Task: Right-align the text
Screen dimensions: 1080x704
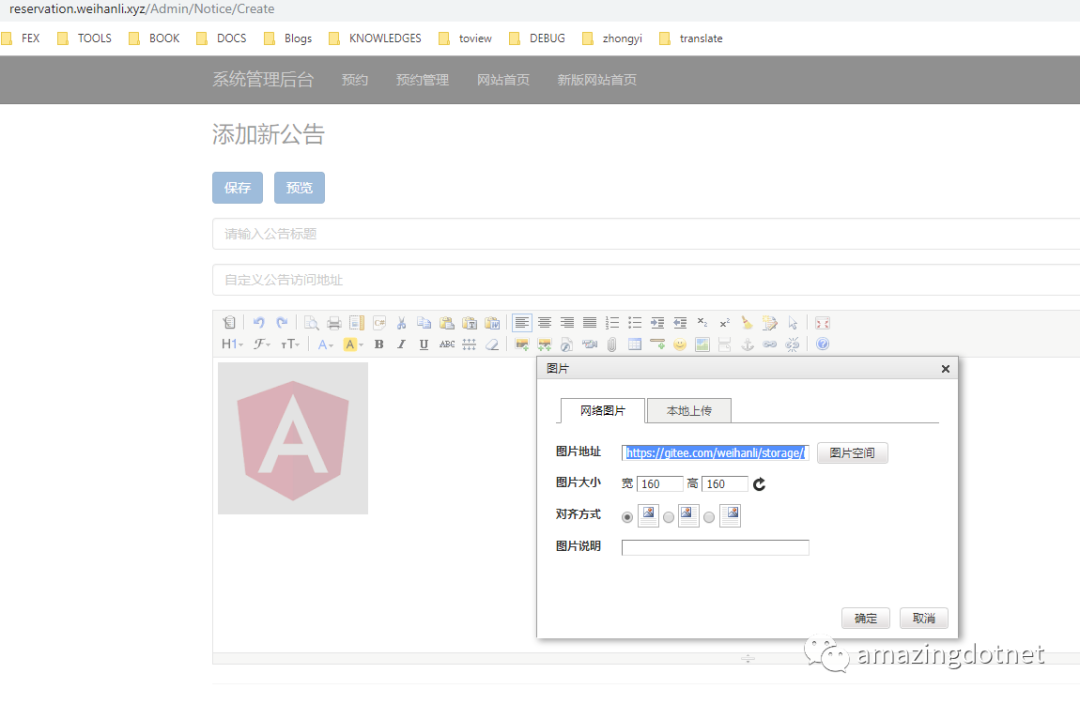Action: 567,322
